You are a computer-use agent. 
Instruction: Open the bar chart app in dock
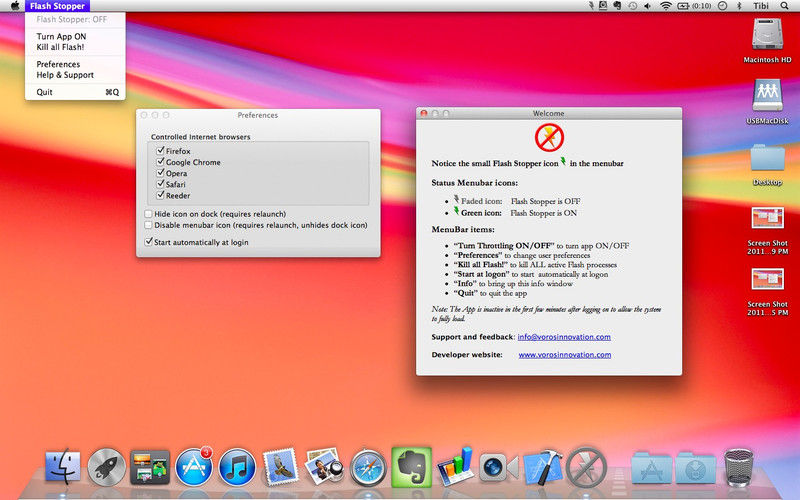pyautogui.click(x=455, y=467)
